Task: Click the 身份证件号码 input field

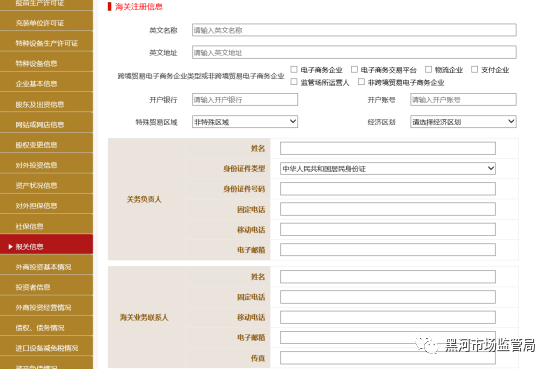Action: (x=388, y=189)
